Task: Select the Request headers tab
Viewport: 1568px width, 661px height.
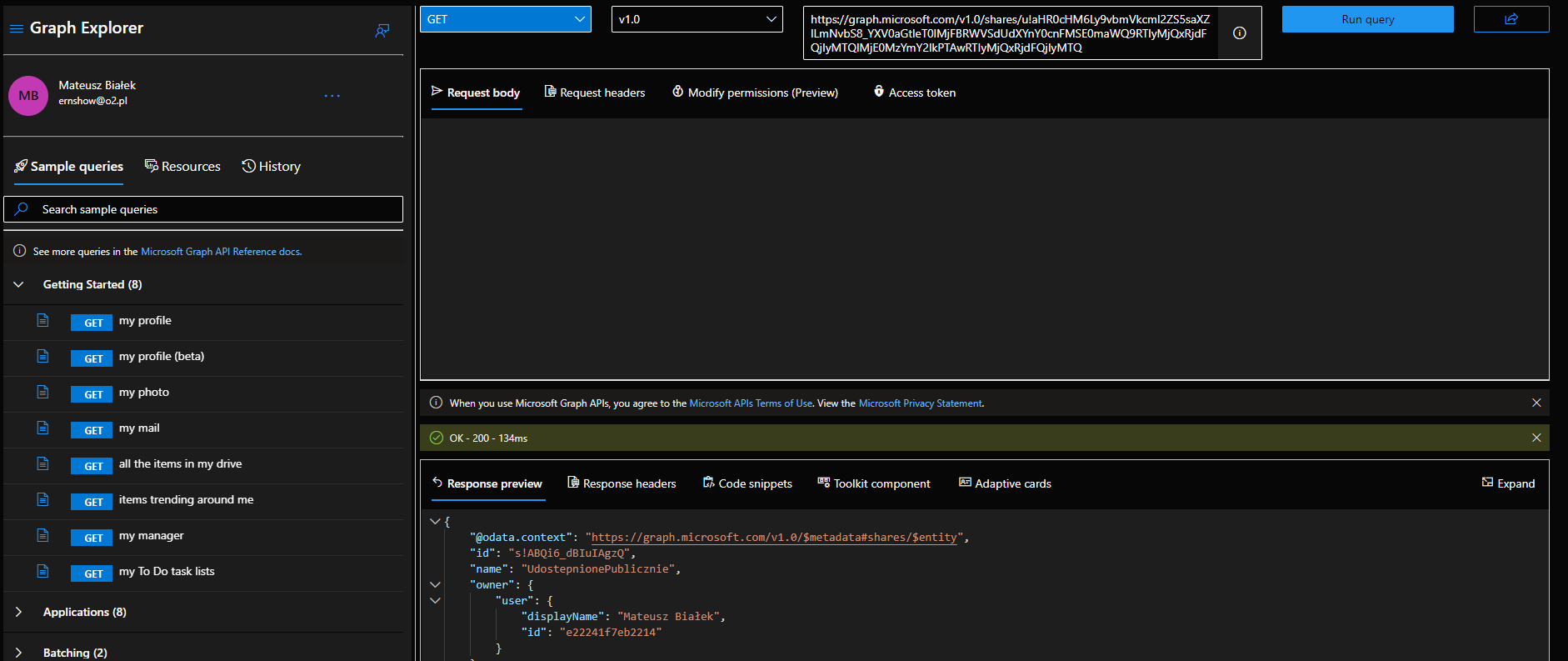Action: tap(595, 93)
